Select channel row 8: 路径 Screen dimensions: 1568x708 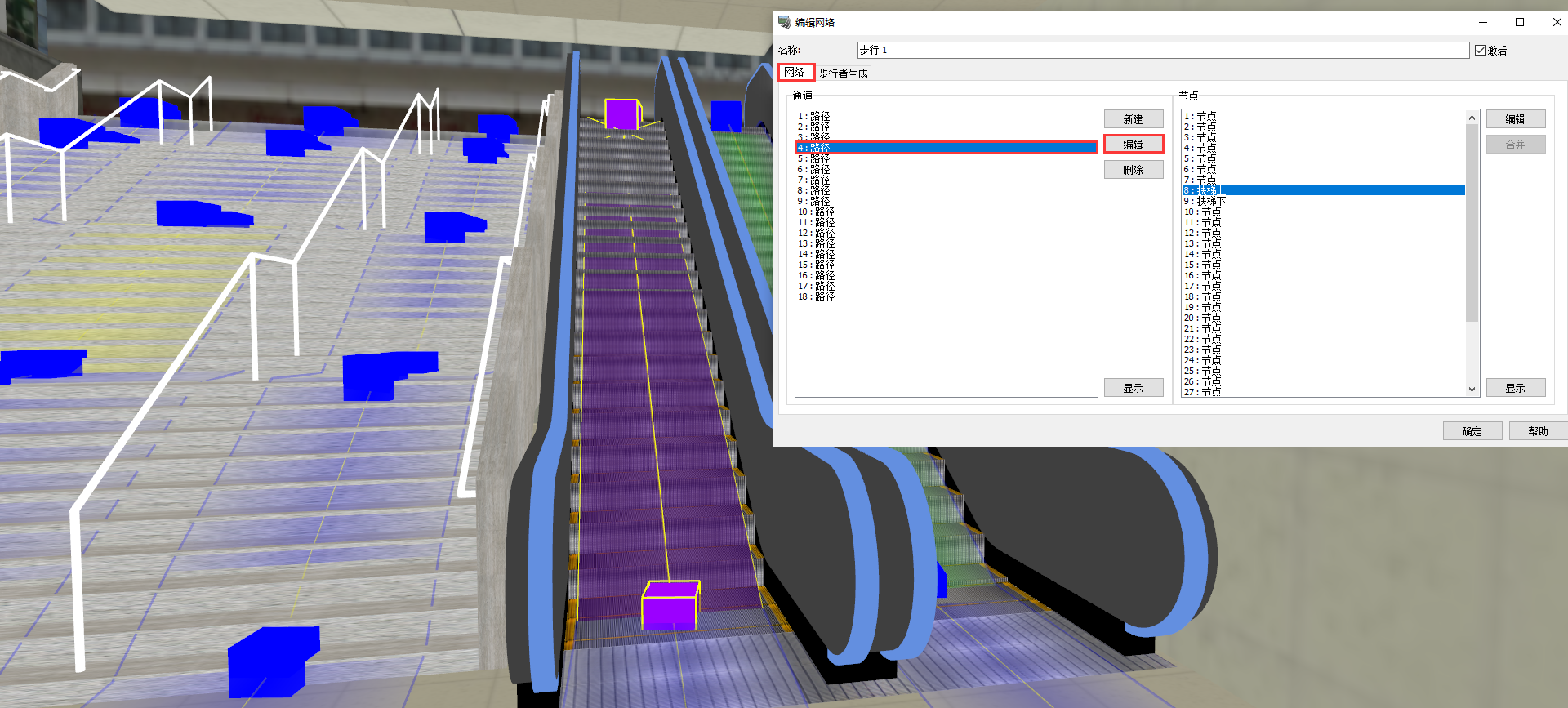[946, 190]
